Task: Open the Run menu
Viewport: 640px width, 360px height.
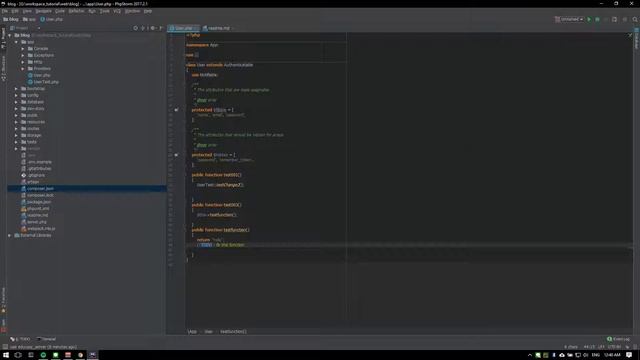Action: point(92,11)
